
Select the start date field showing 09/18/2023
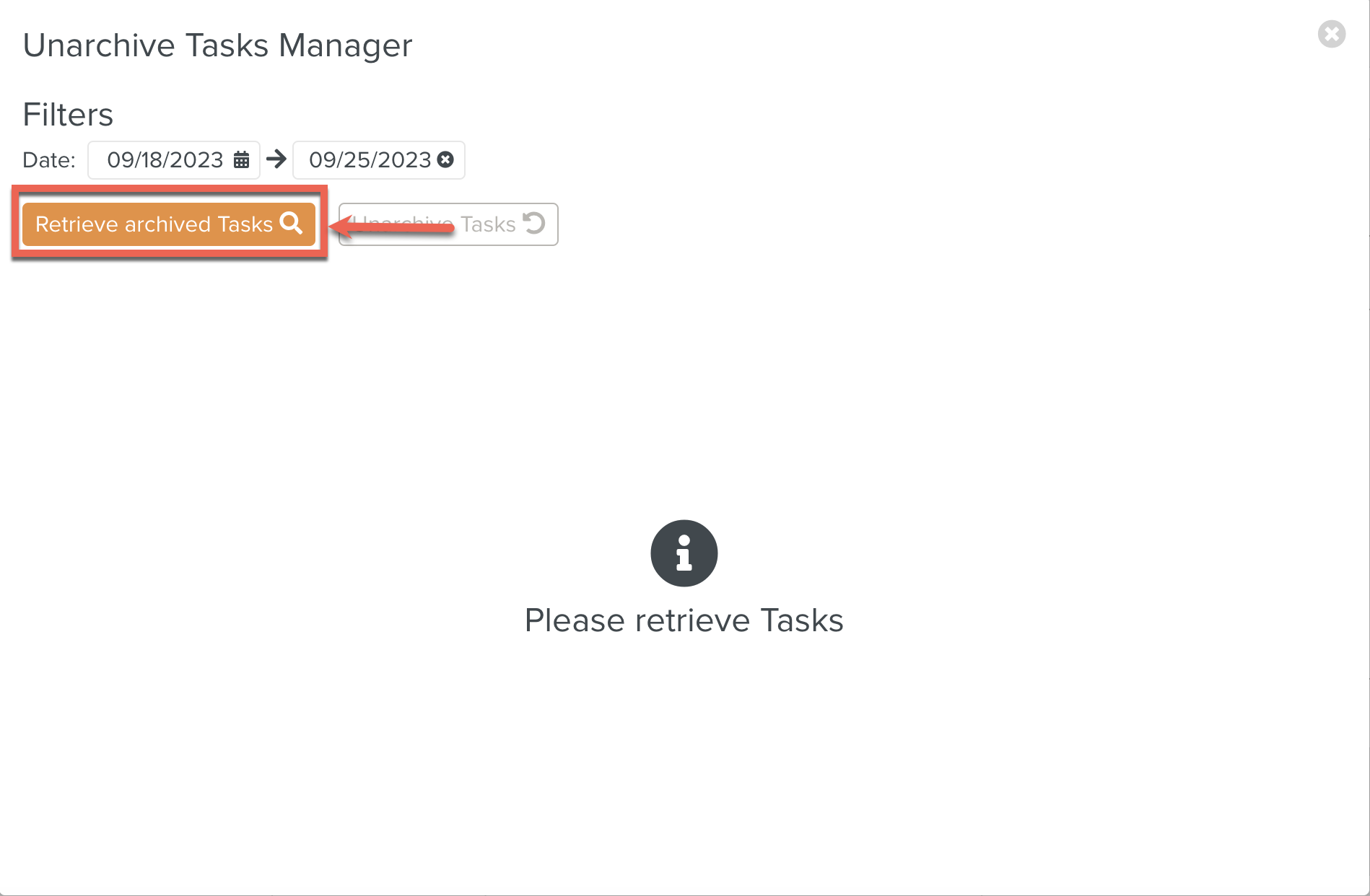166,160
